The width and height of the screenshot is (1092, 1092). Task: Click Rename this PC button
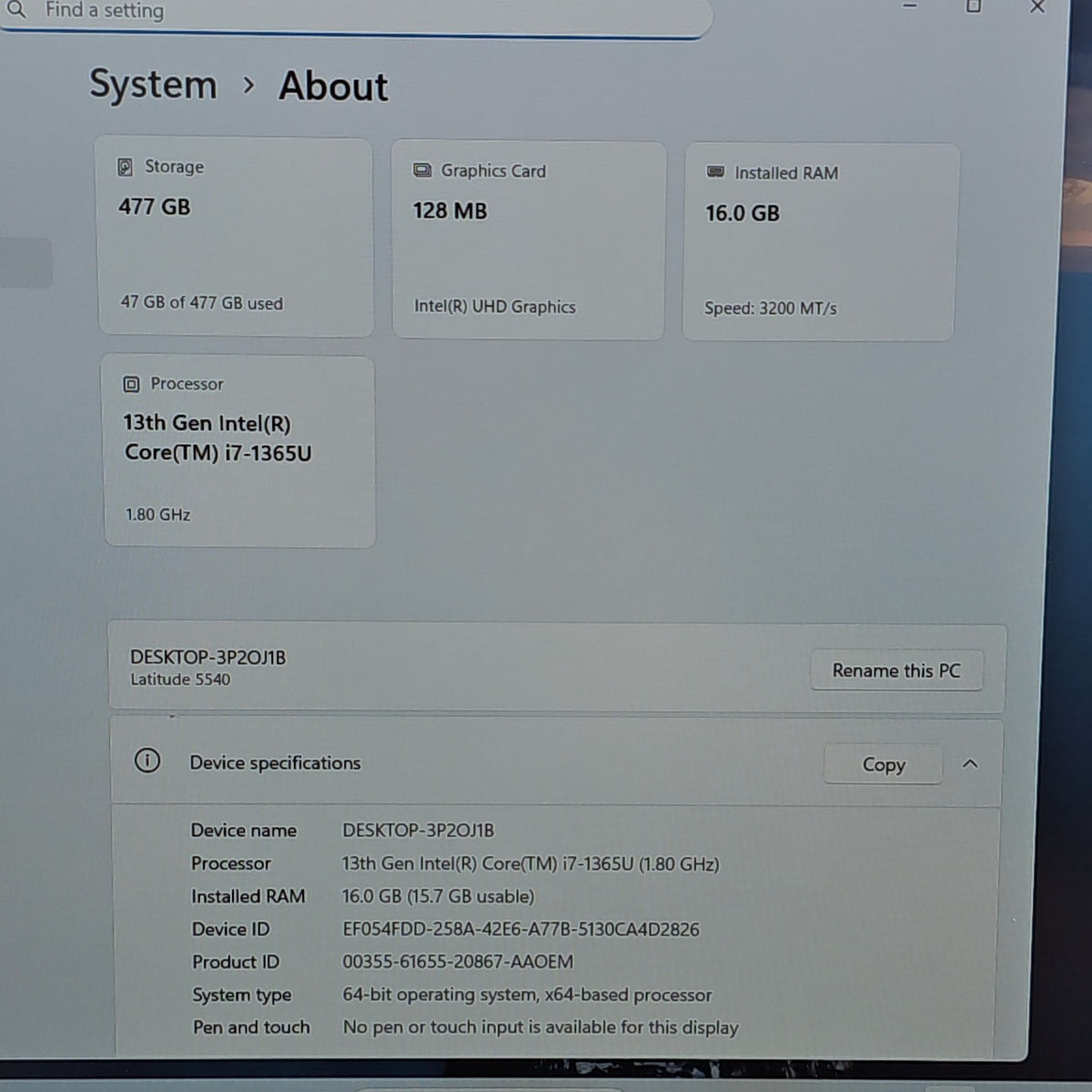[896, 671]
